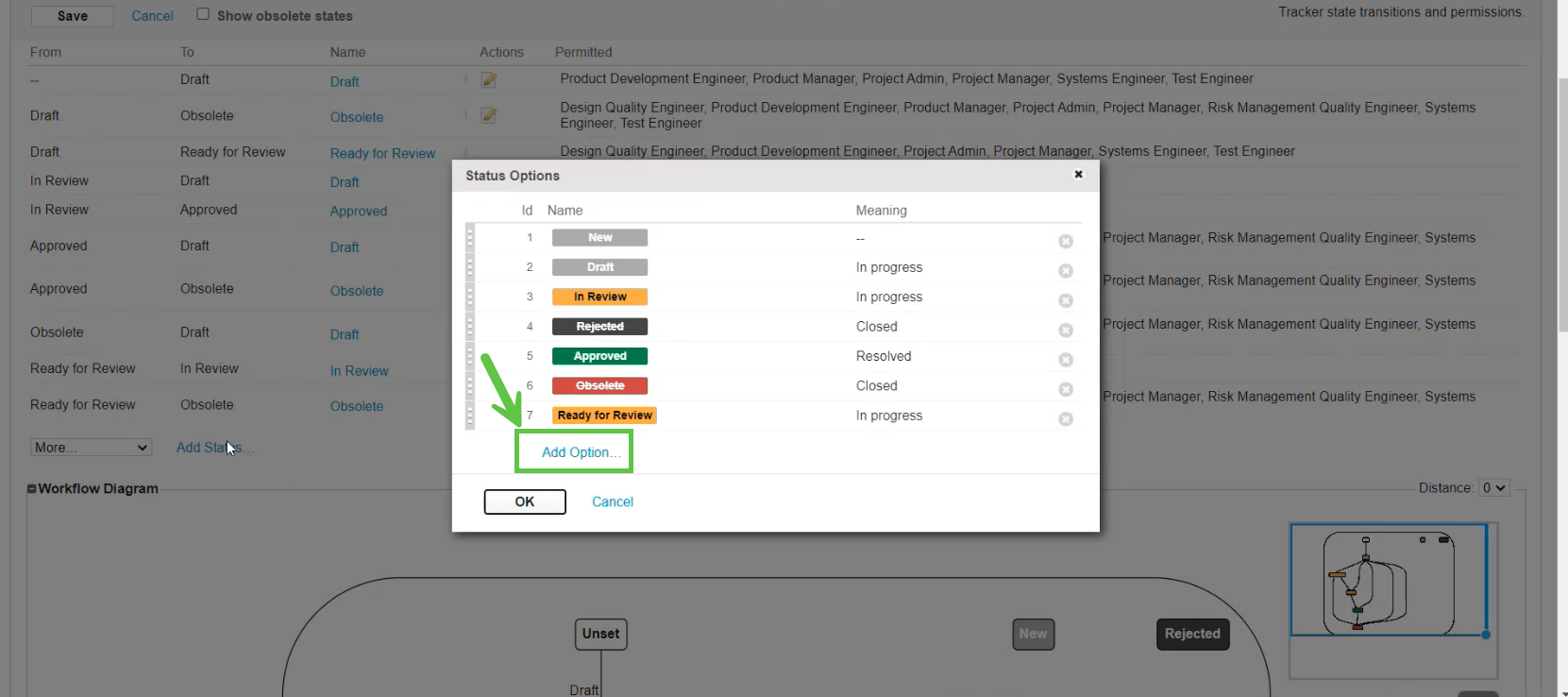
Task: Click the drag handle of the Approved row
Action: [x=470, y=356]
